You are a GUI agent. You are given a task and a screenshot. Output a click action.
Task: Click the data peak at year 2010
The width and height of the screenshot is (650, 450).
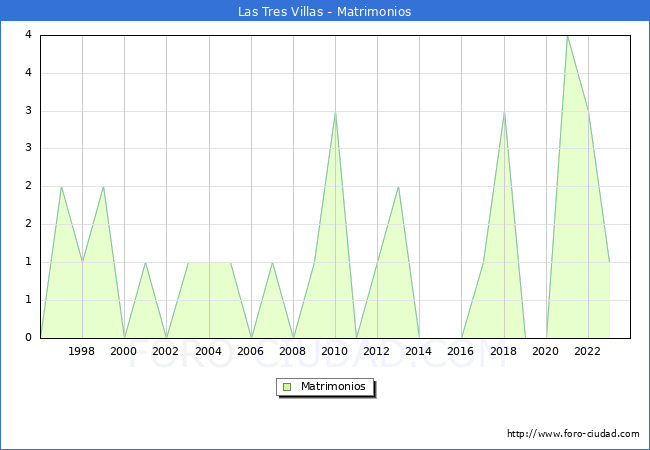tap(335, 112)
